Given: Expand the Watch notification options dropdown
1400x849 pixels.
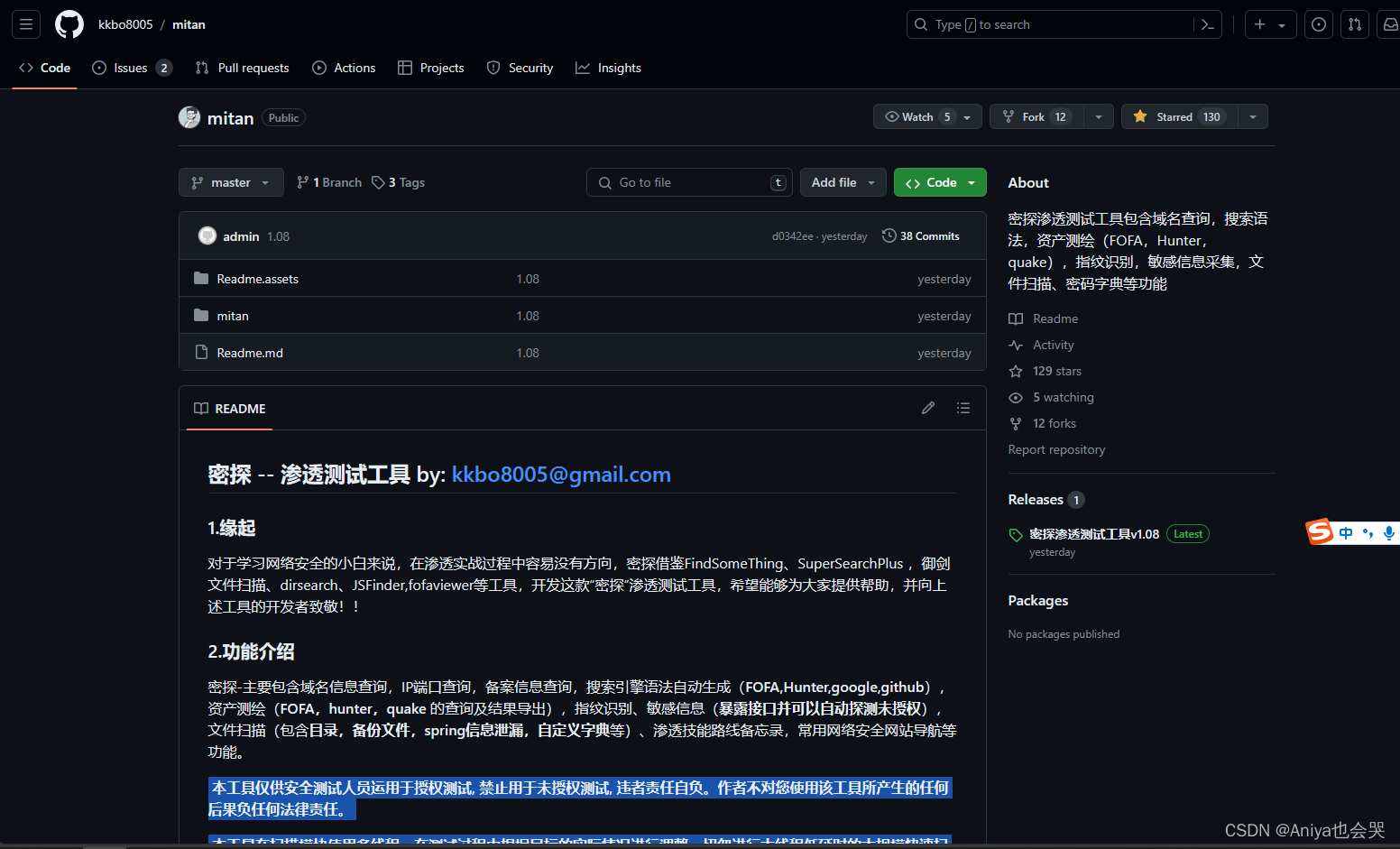Looking at the screenshot, I should [968, 116].
